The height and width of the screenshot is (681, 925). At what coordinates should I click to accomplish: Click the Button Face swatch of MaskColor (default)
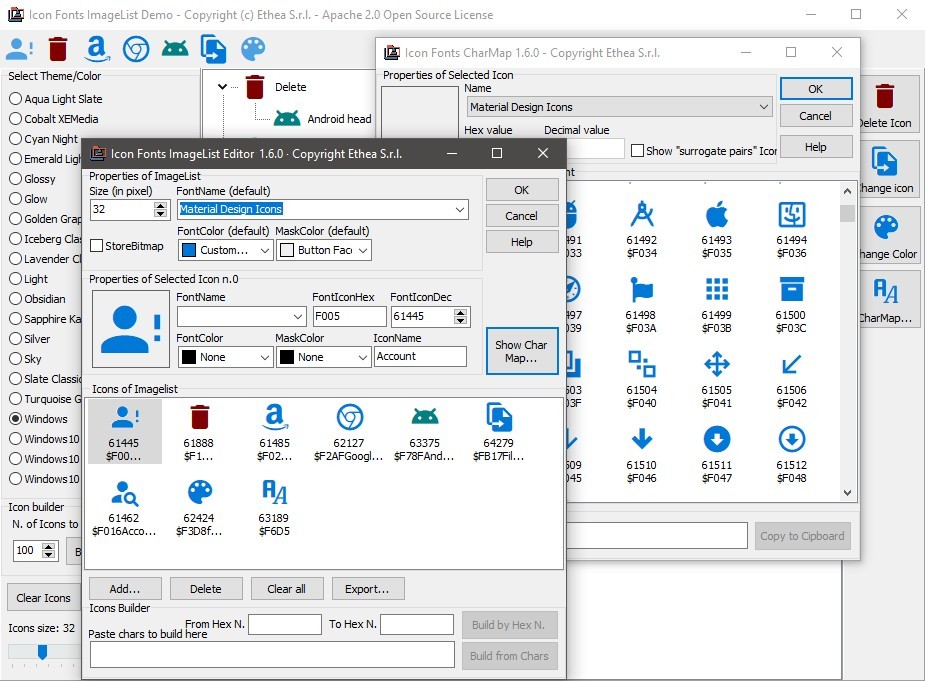pyautogui.click(x=287, y=250)
